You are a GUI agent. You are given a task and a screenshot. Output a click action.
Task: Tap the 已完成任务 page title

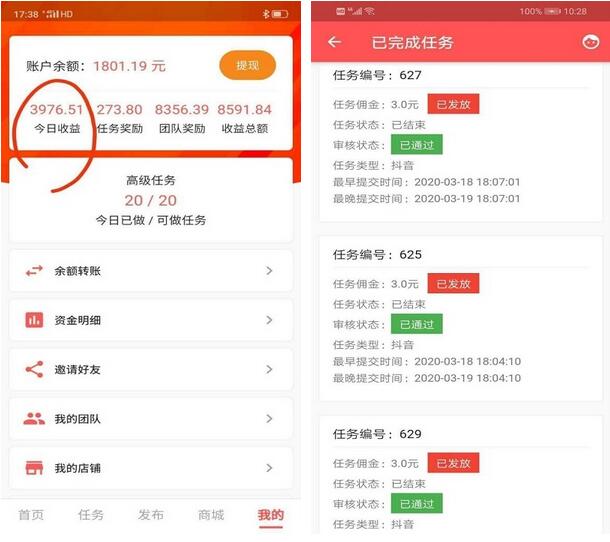[412, 42]
